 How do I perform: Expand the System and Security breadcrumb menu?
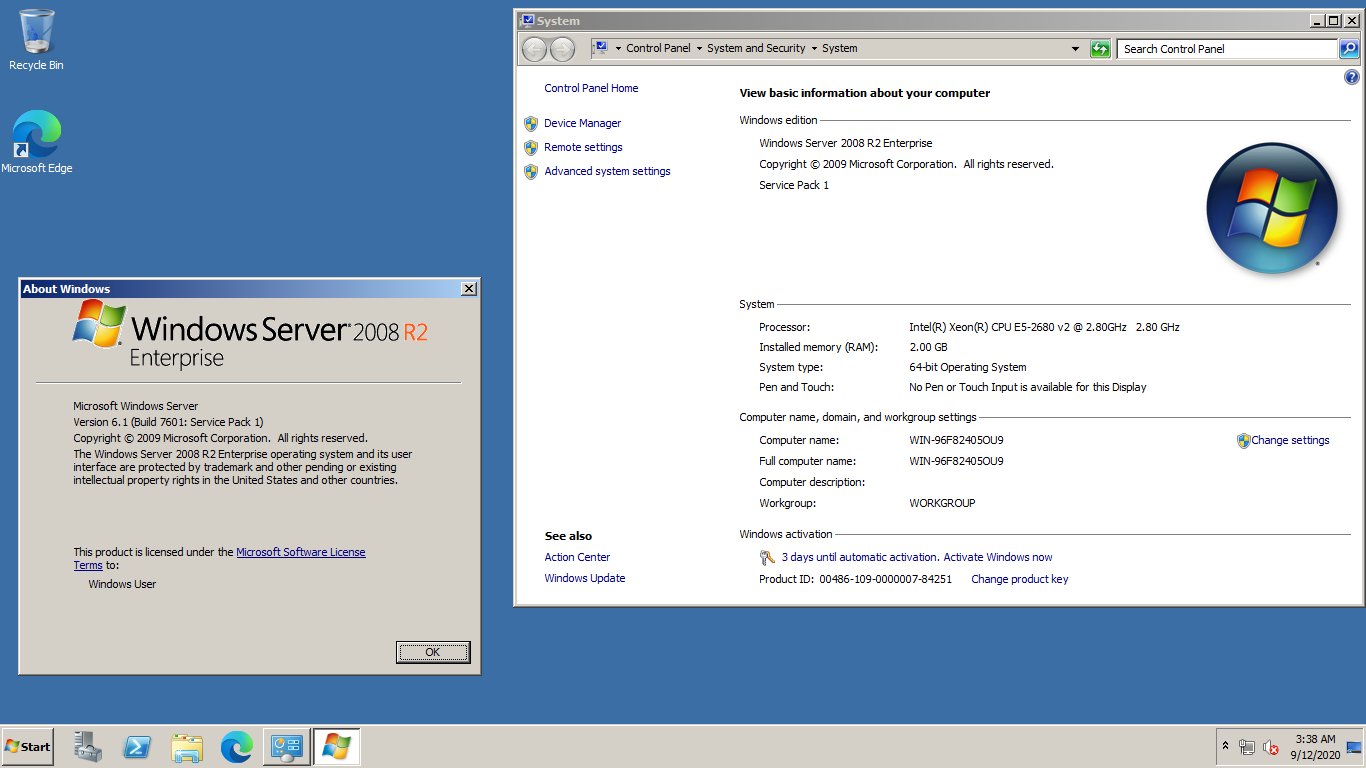pyautogui.click(x=812, y=48)
